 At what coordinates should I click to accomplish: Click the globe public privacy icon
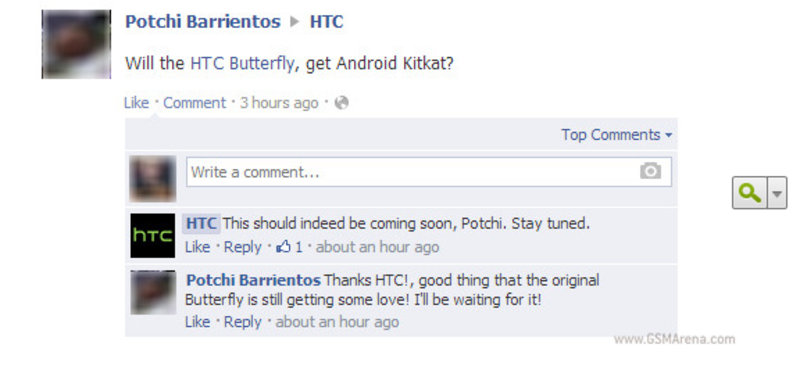point(341,103)
